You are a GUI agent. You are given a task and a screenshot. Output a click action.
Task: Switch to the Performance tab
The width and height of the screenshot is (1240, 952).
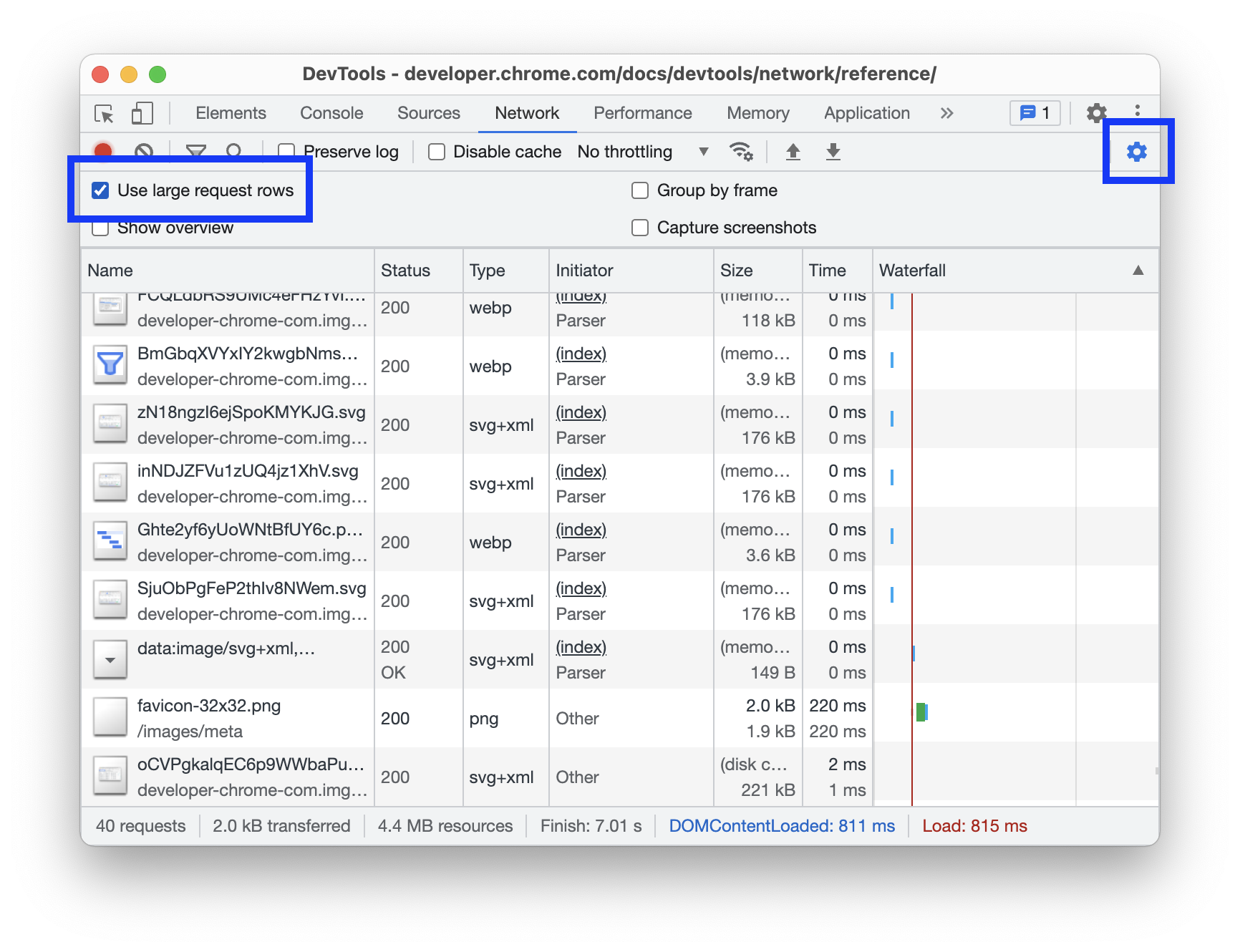pos(642,113)
